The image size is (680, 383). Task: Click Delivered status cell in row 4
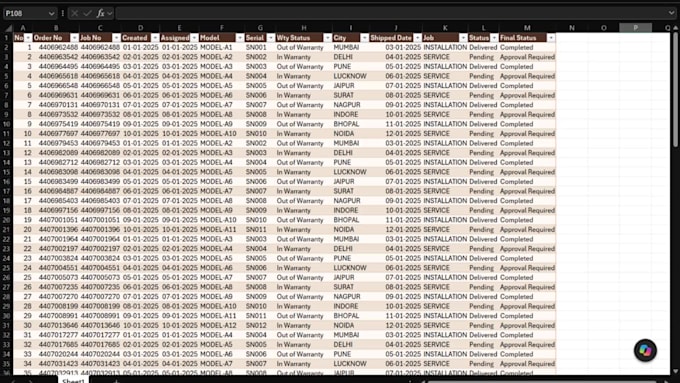483,66
